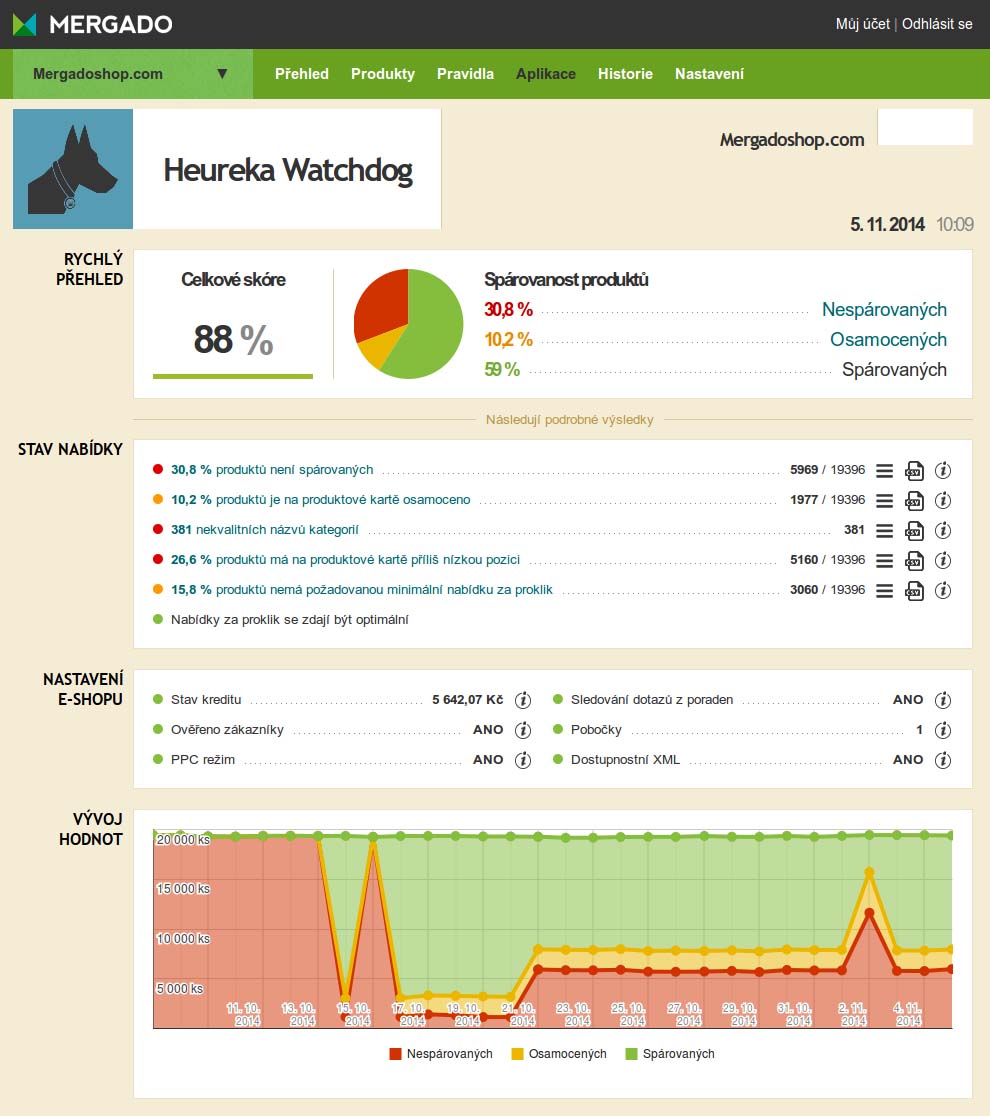The width and height of the screenshot is (990, 1116).
Task: Click the Mergado logo in header
Action: pos(93,24)
